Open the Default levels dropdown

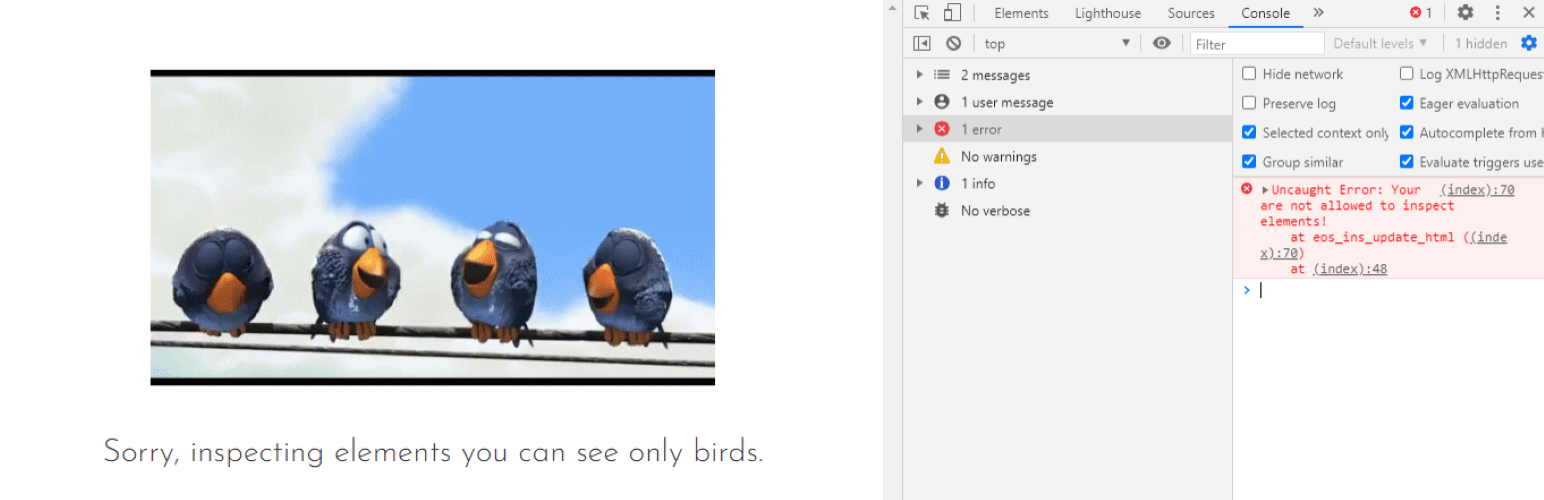(1380, 43)
